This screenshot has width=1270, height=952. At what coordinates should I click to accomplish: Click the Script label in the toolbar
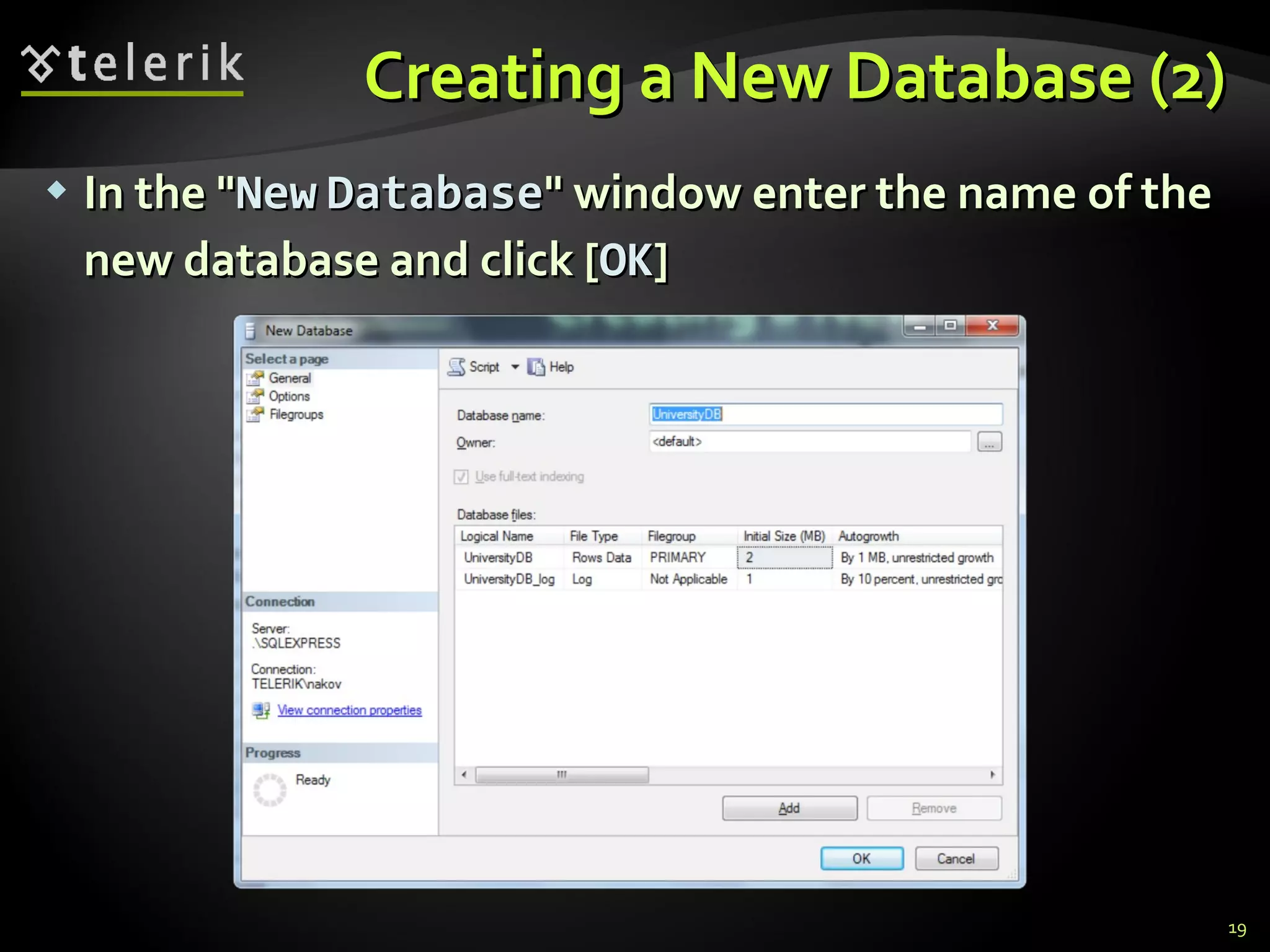point(484,367)
